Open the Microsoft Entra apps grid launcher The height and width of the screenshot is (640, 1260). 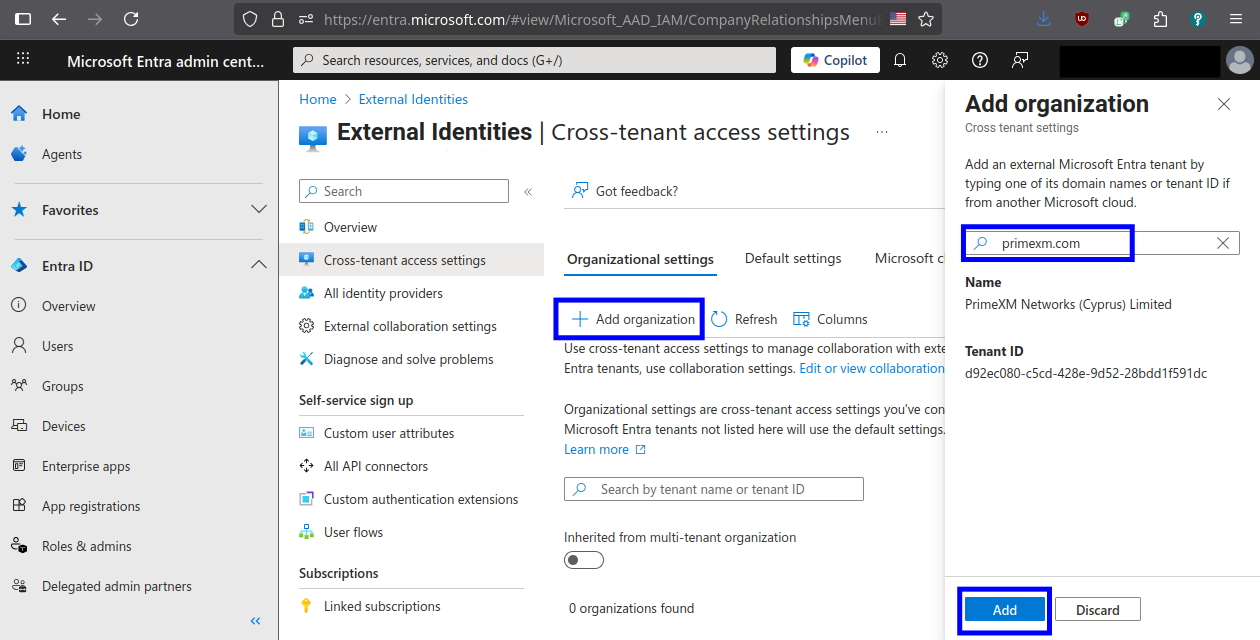(23, 60)
